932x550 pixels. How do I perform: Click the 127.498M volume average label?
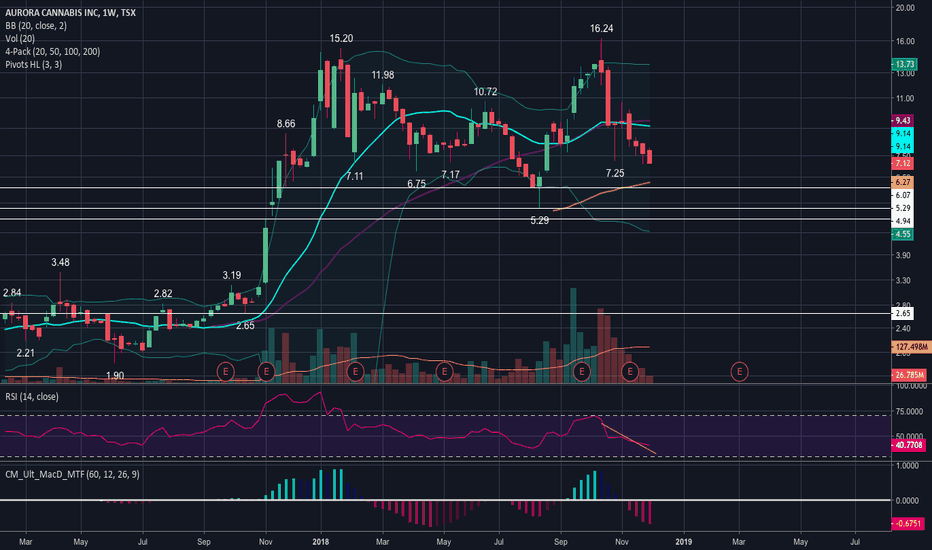912,347
